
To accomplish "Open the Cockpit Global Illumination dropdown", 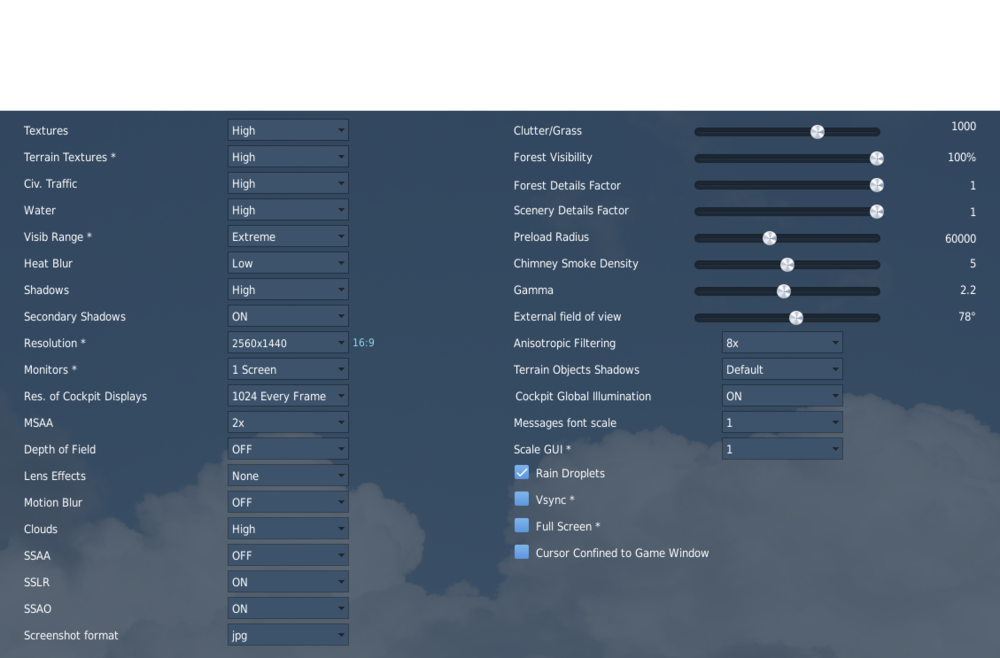I will tap(783, 395).
